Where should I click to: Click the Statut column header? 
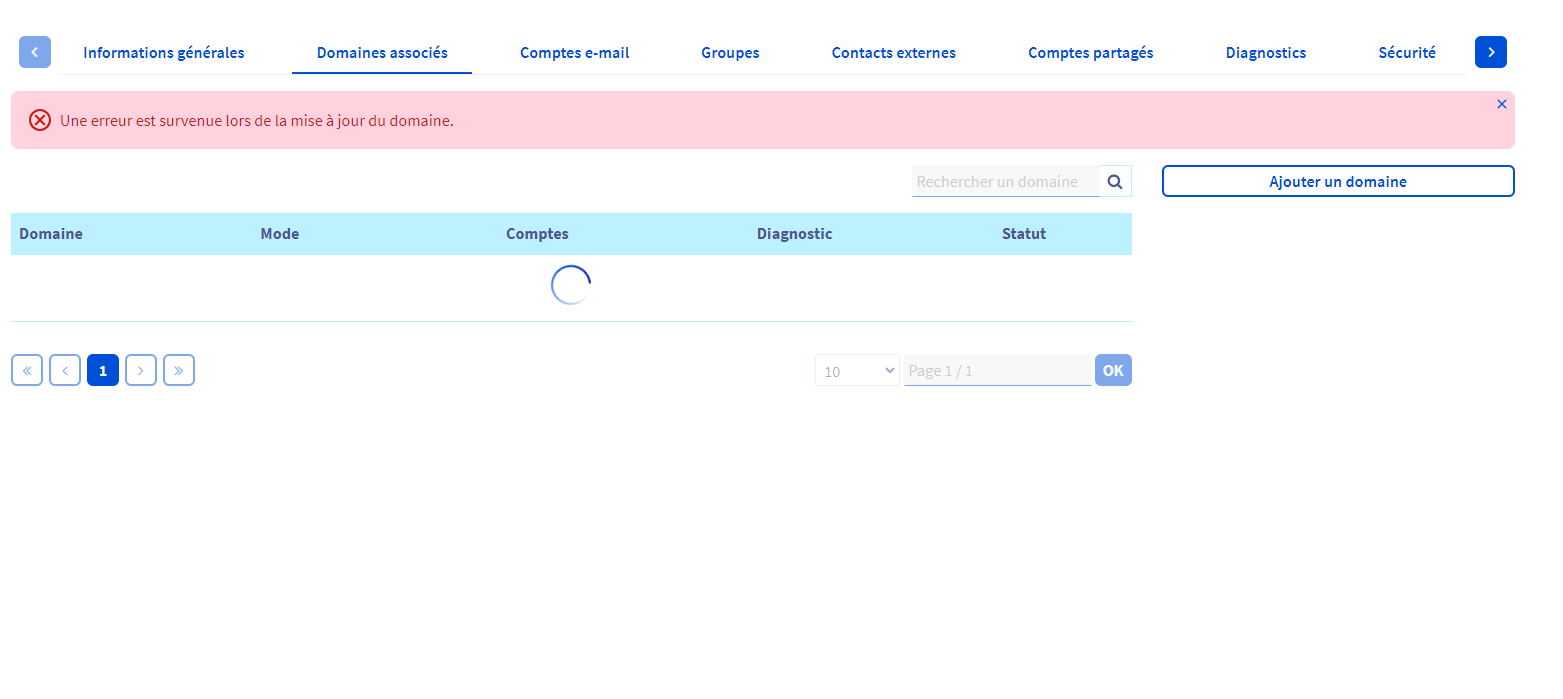point(1023,234)
